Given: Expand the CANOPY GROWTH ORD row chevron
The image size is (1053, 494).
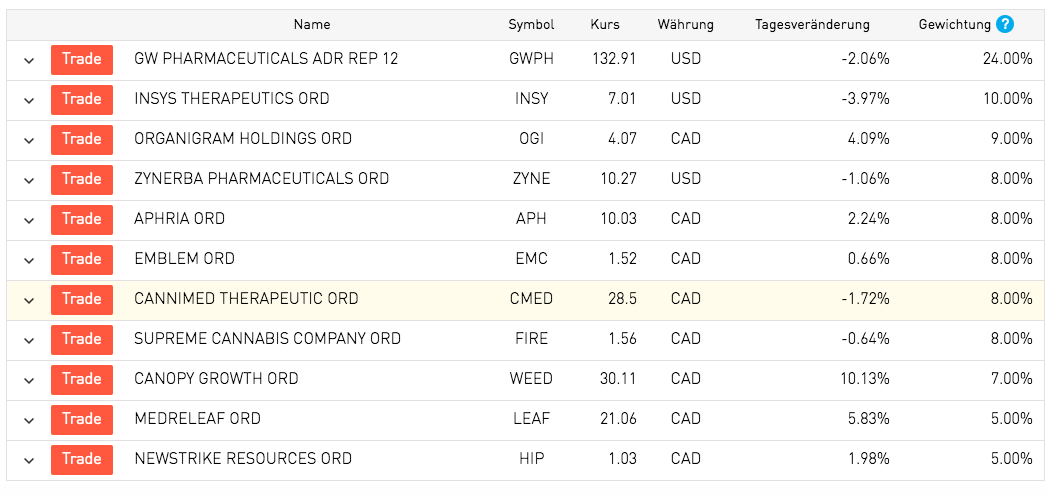Looking at the screenshot, I should pyautogui.click(x=29, y=381).
